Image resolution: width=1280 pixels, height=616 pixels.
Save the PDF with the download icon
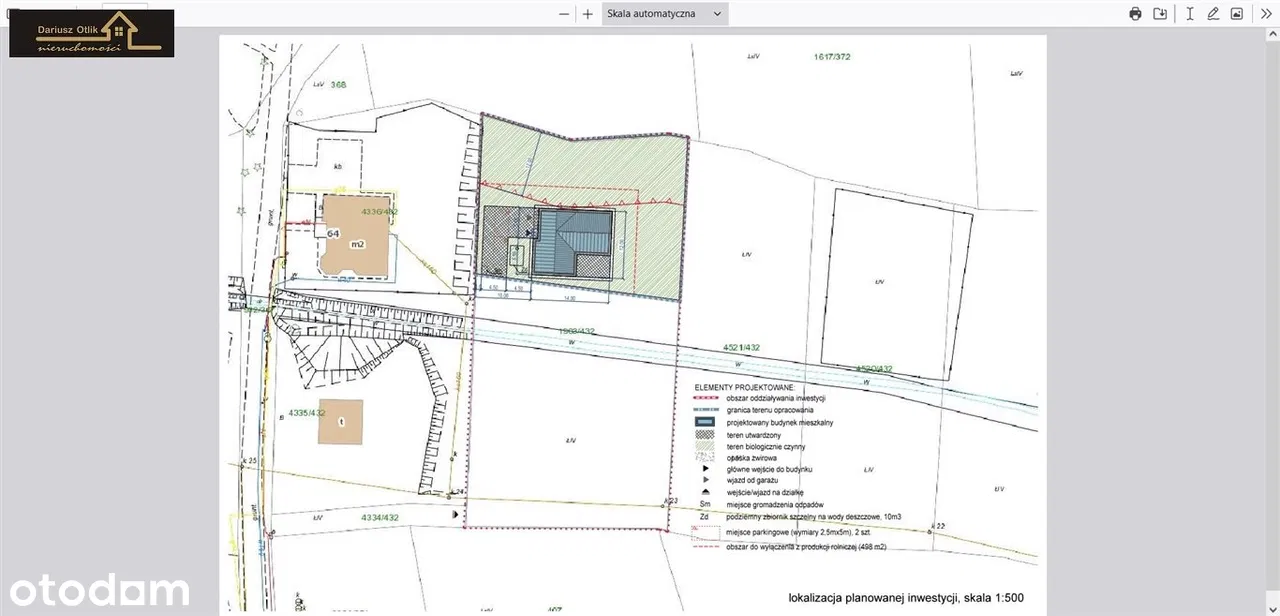[1160, 14]
